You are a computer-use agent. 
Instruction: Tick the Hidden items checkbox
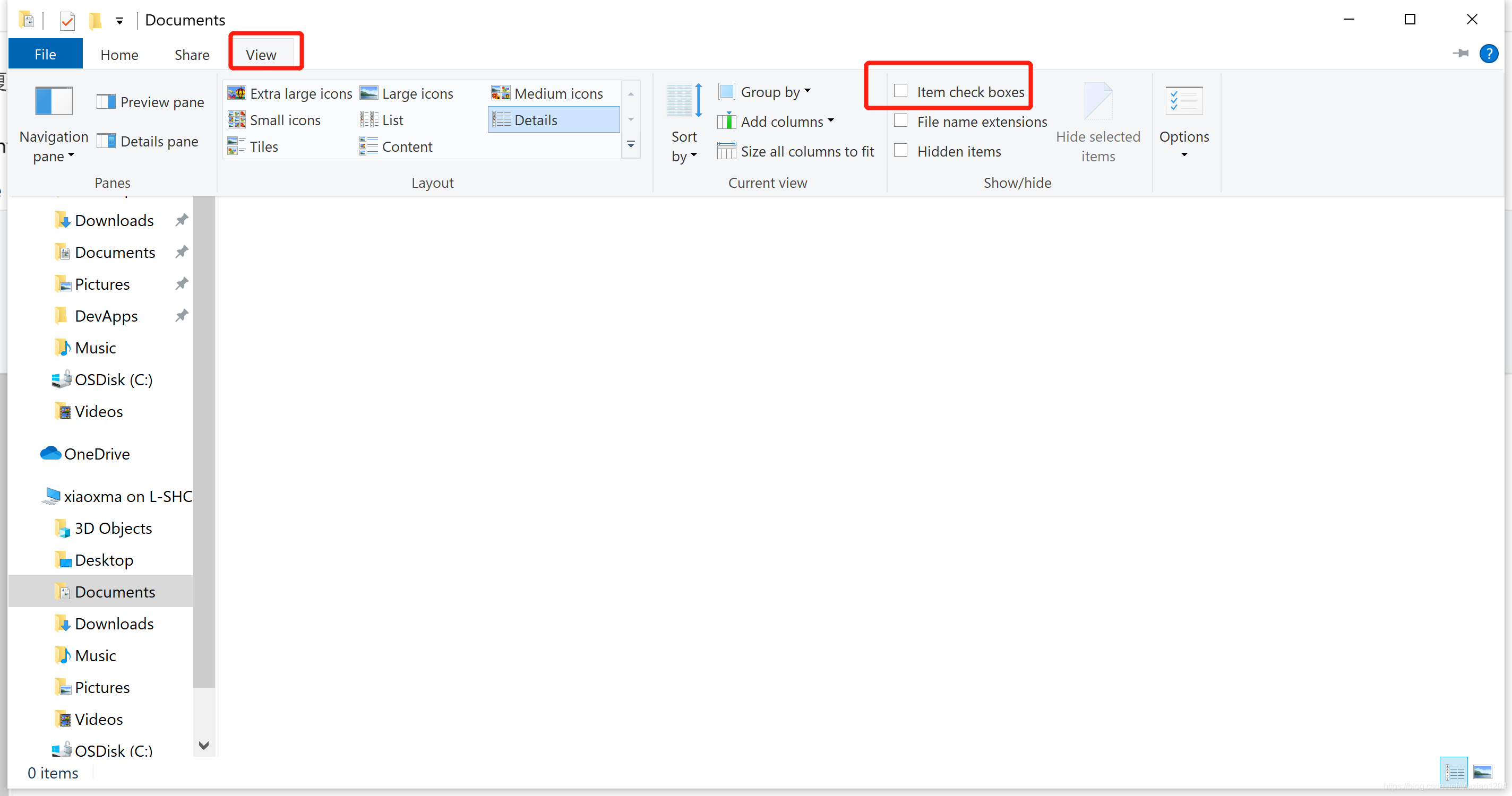pyautogui.click(x=900, y=151)
